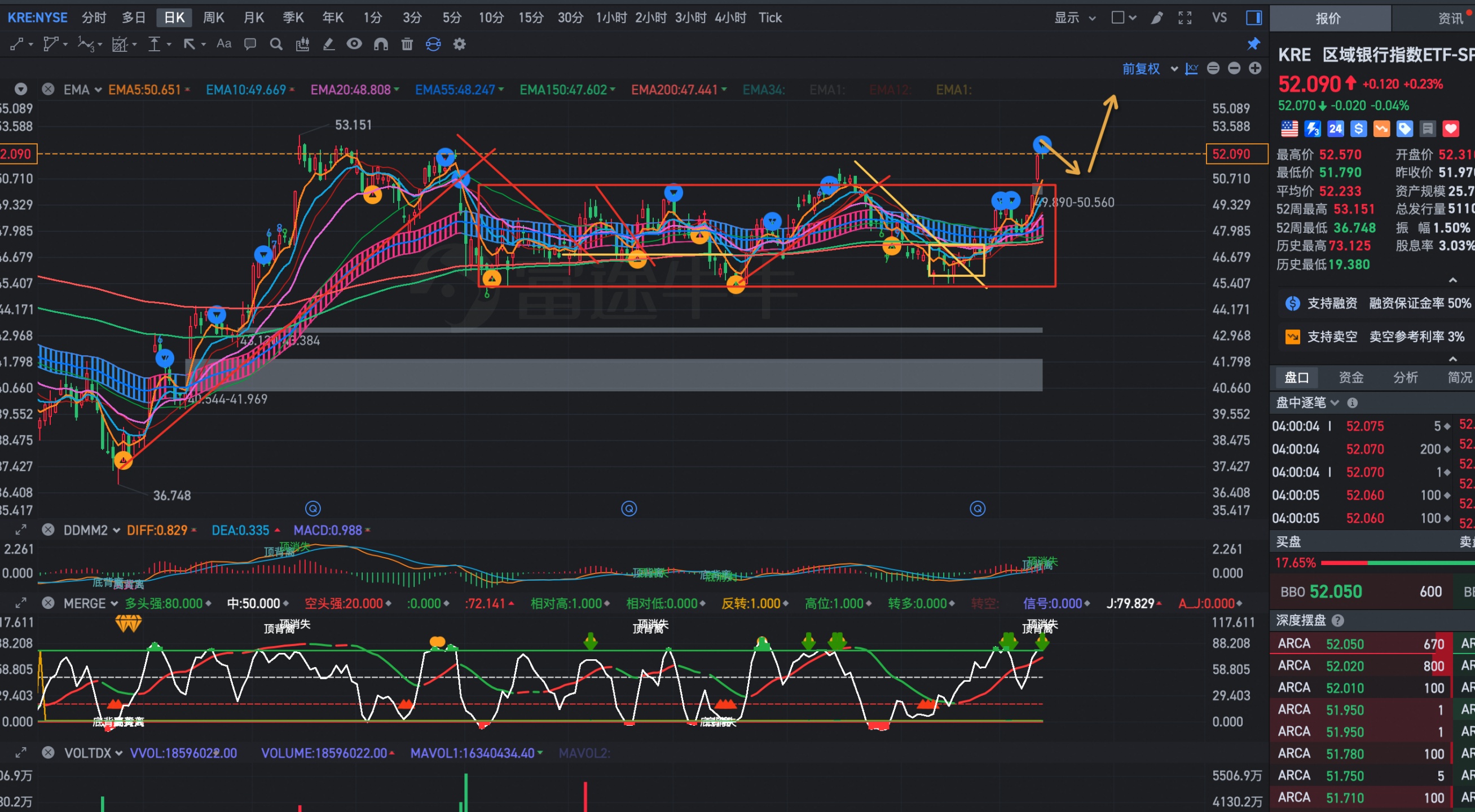Click the blue pin icon
The image size is (1475, 812).
click(x=1254, y=44)
